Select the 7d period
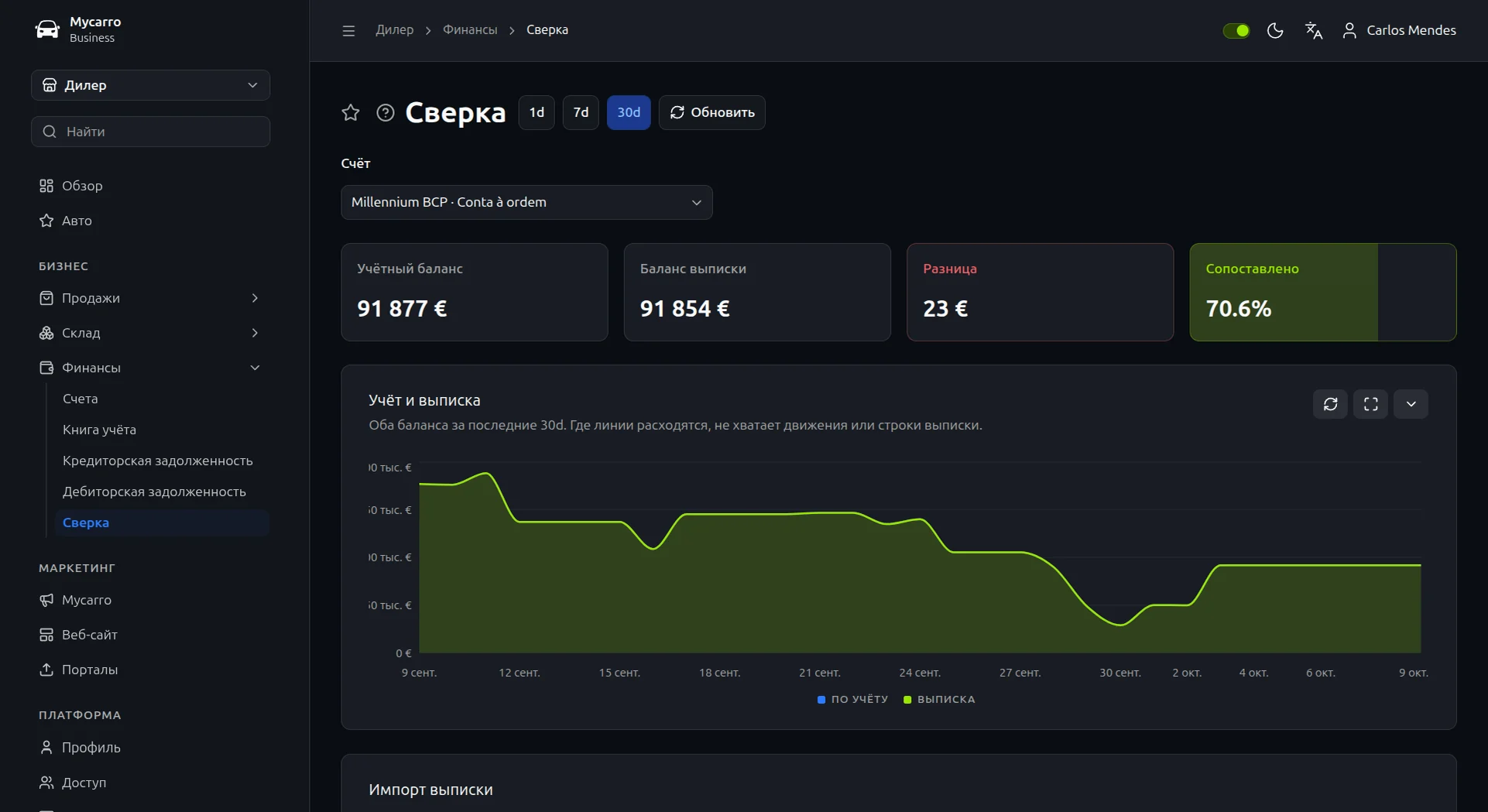1488x812 pixels. [x=581, y=113]
